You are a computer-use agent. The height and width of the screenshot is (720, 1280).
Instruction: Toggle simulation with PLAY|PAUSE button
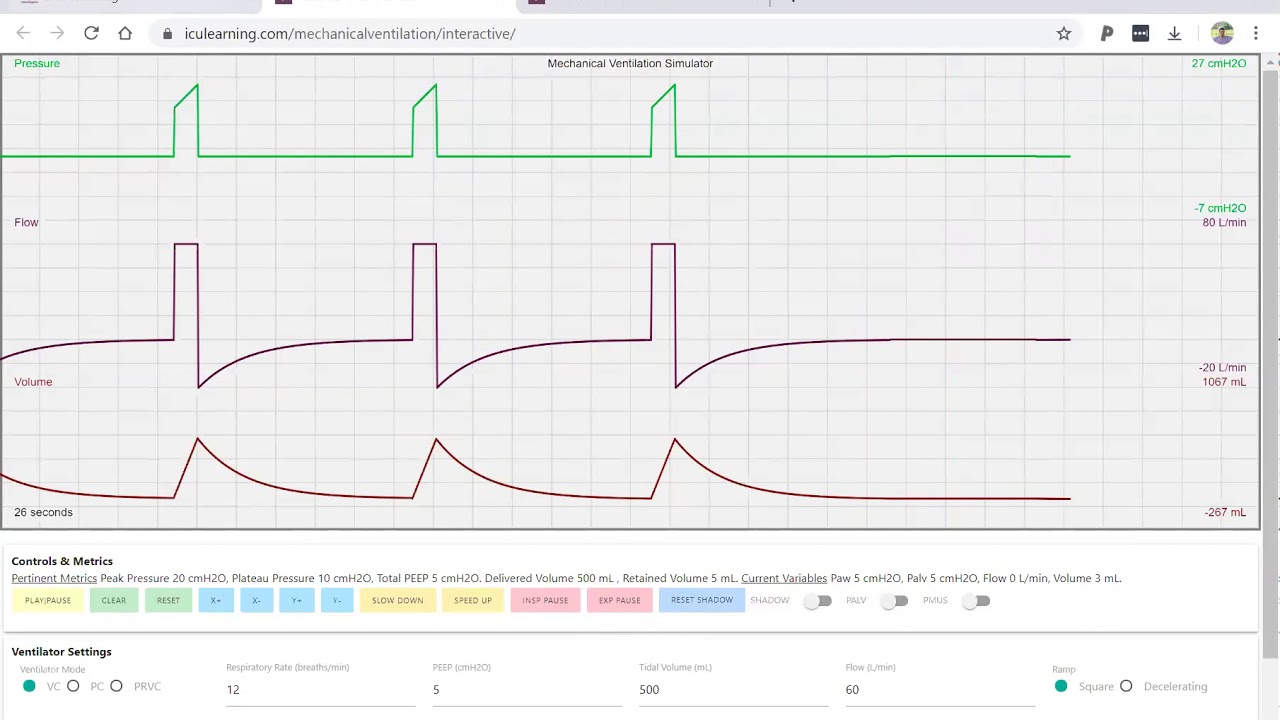[x=48, y=601]
